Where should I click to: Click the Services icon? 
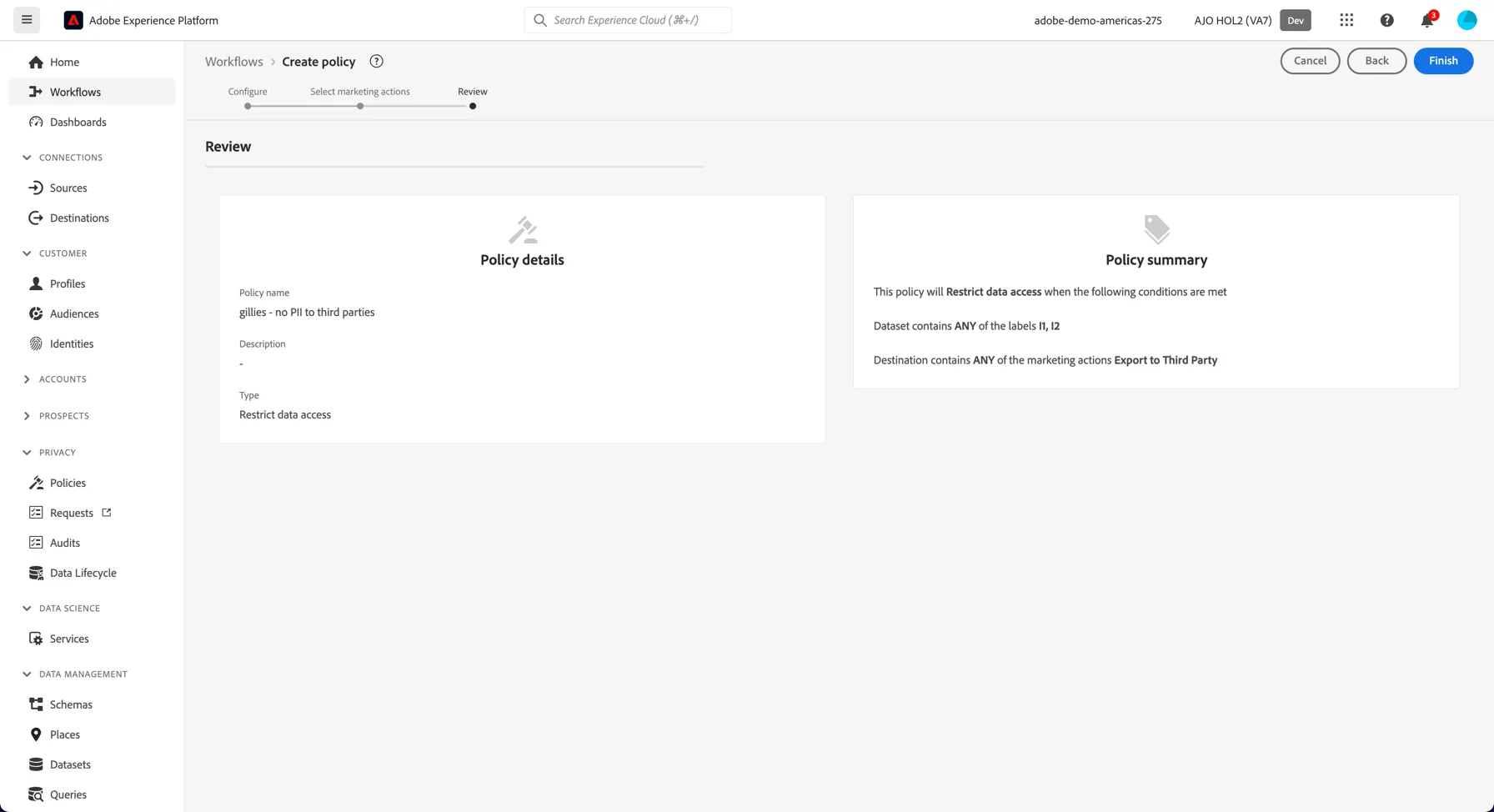click(36, 639)
